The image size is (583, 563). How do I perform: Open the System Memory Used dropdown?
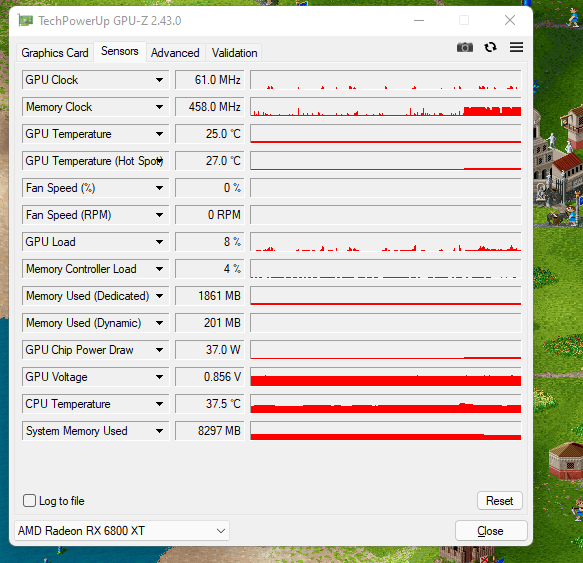(159, 431)
